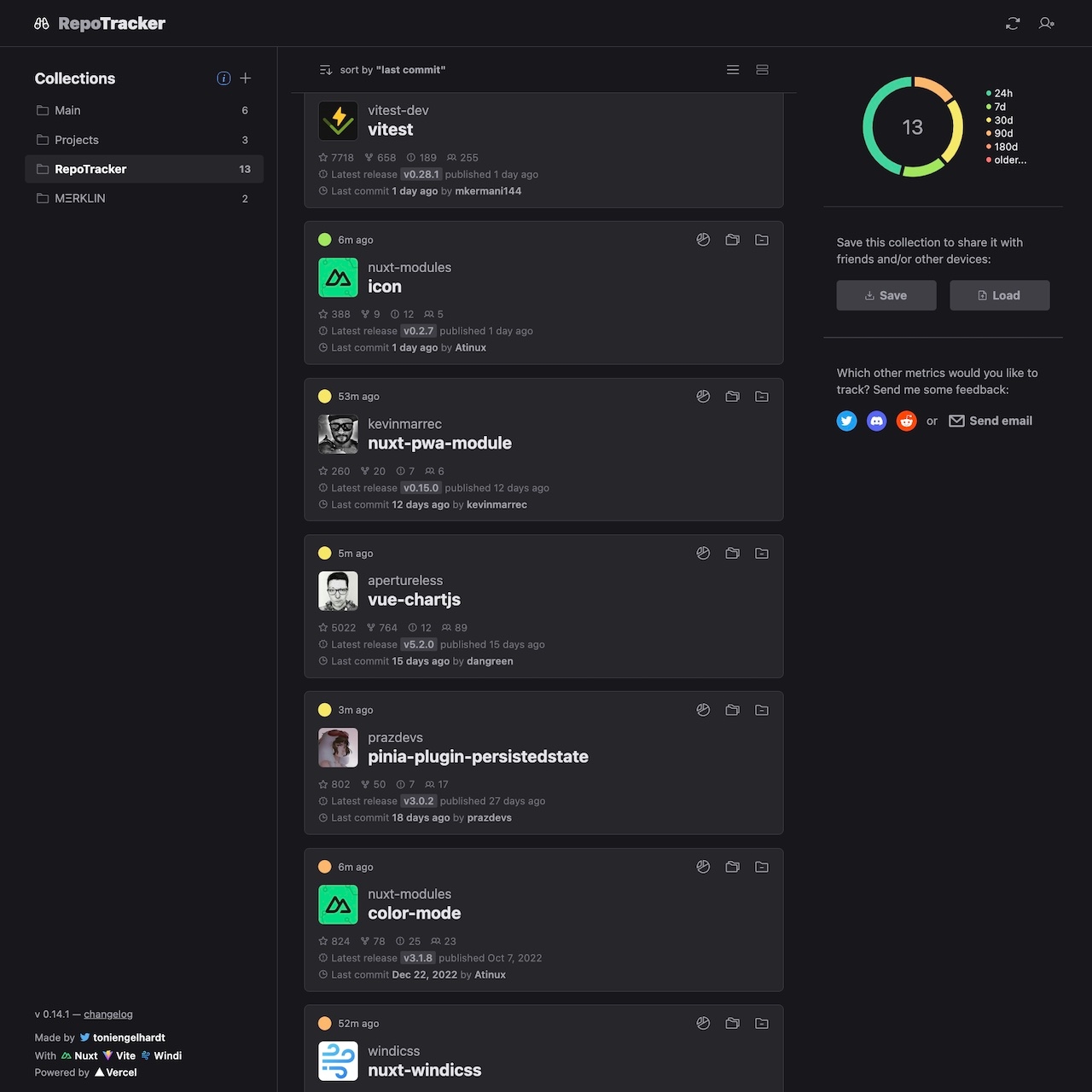This screenshot has width=1092, height=1092.
Task: Open the vue-chartjs repository title
Action: [x=414, y=600]
